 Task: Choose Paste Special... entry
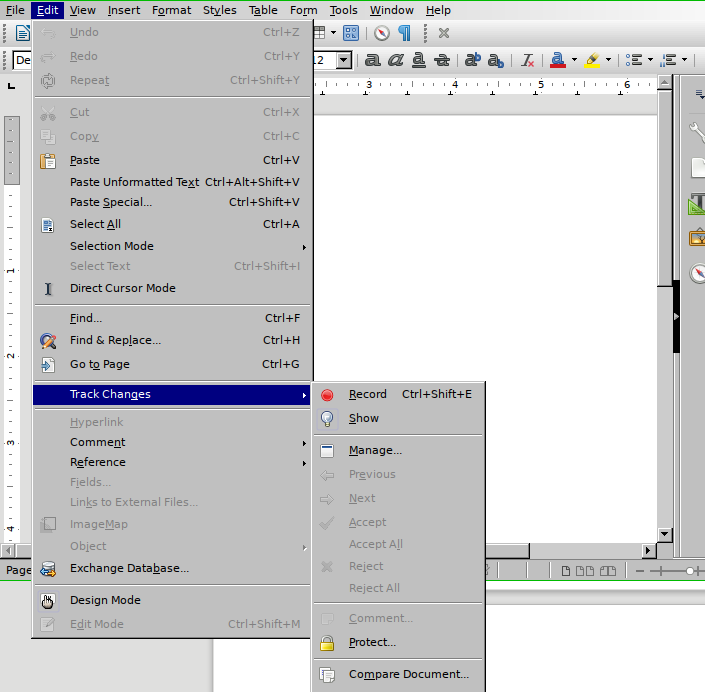pyautogui.click(x=172, y=202)
